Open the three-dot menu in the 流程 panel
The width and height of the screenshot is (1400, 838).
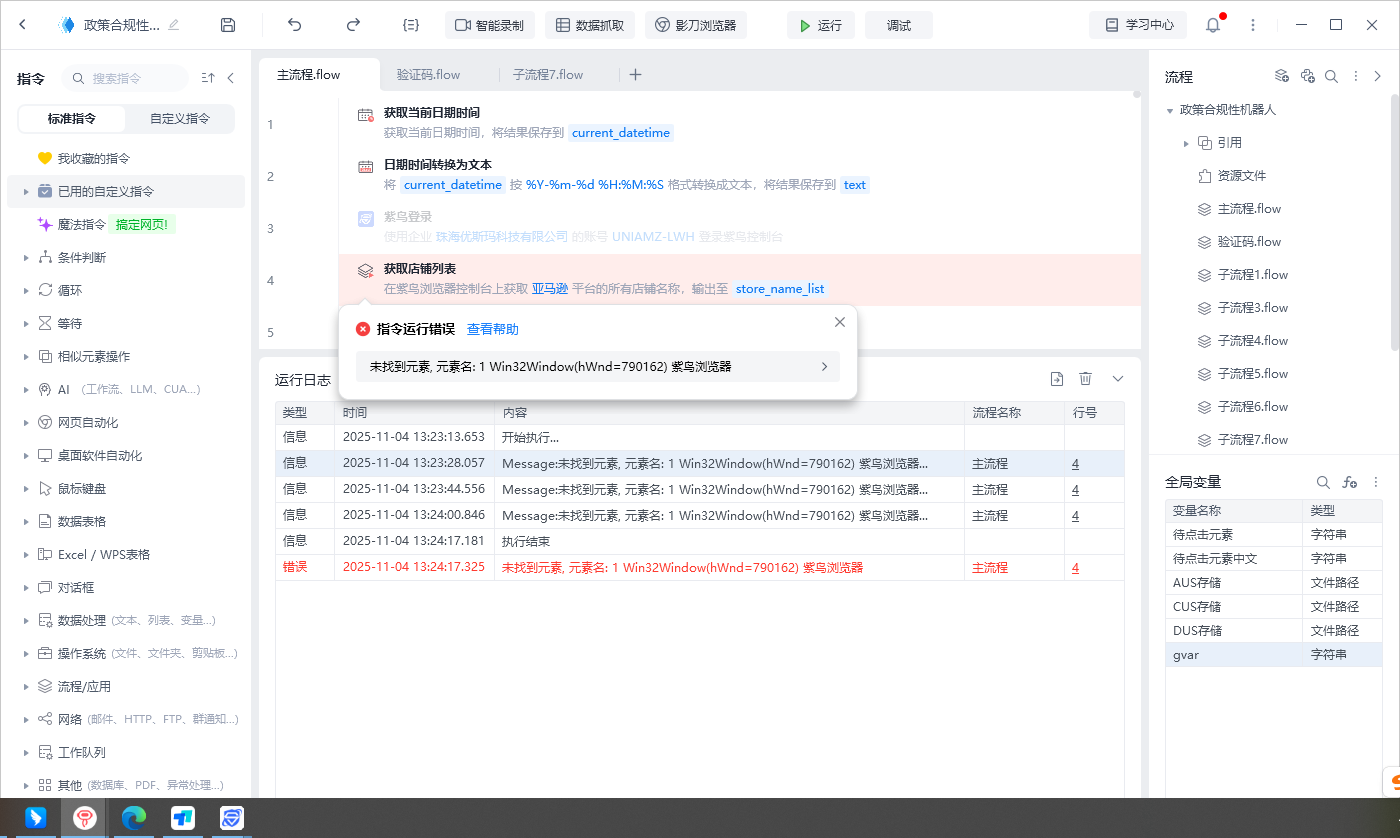pos(1356,76)
